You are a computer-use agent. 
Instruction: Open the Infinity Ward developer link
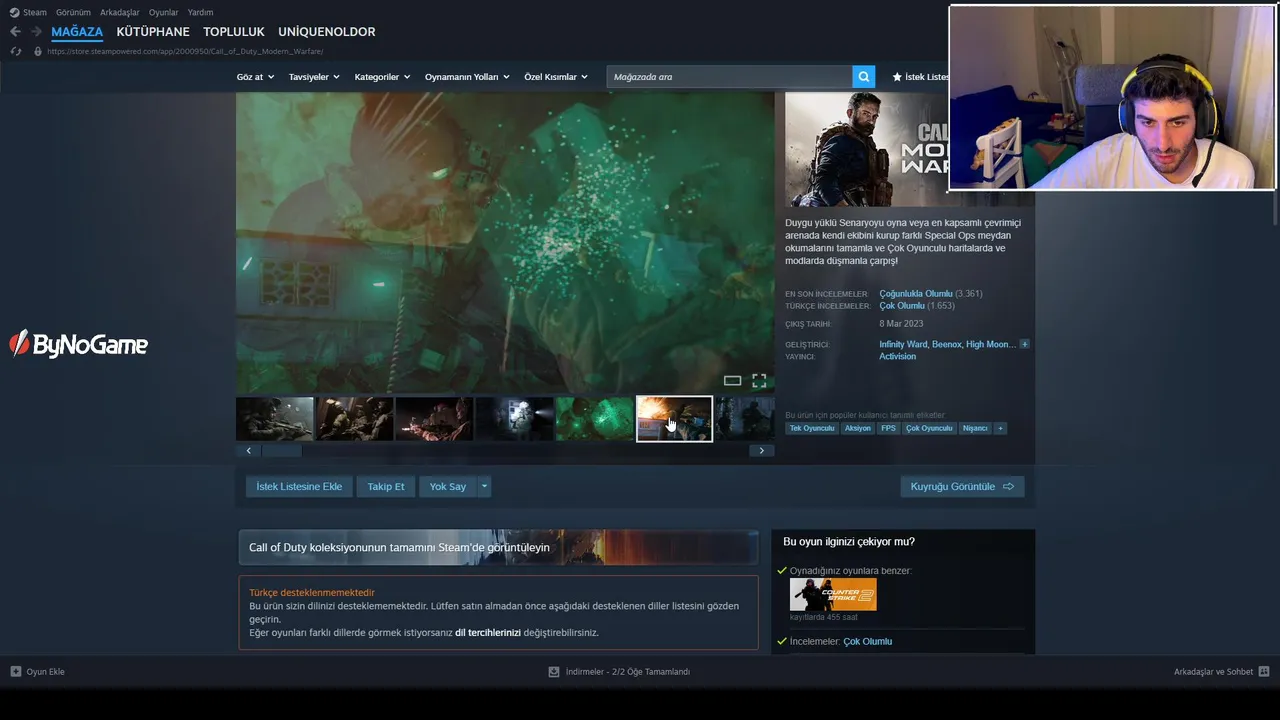click(x=903, y=344)
